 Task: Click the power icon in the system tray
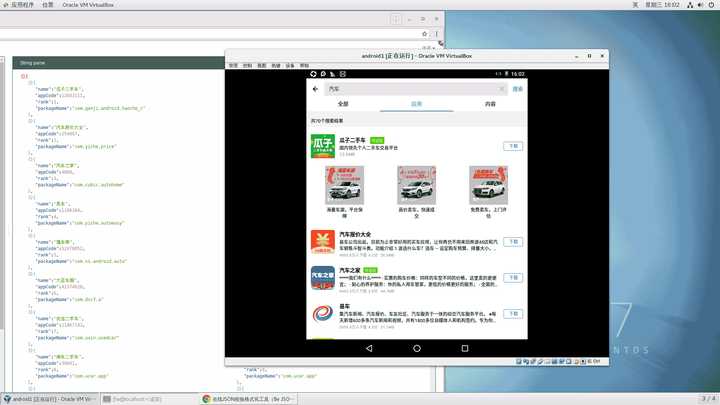[711, 5]
